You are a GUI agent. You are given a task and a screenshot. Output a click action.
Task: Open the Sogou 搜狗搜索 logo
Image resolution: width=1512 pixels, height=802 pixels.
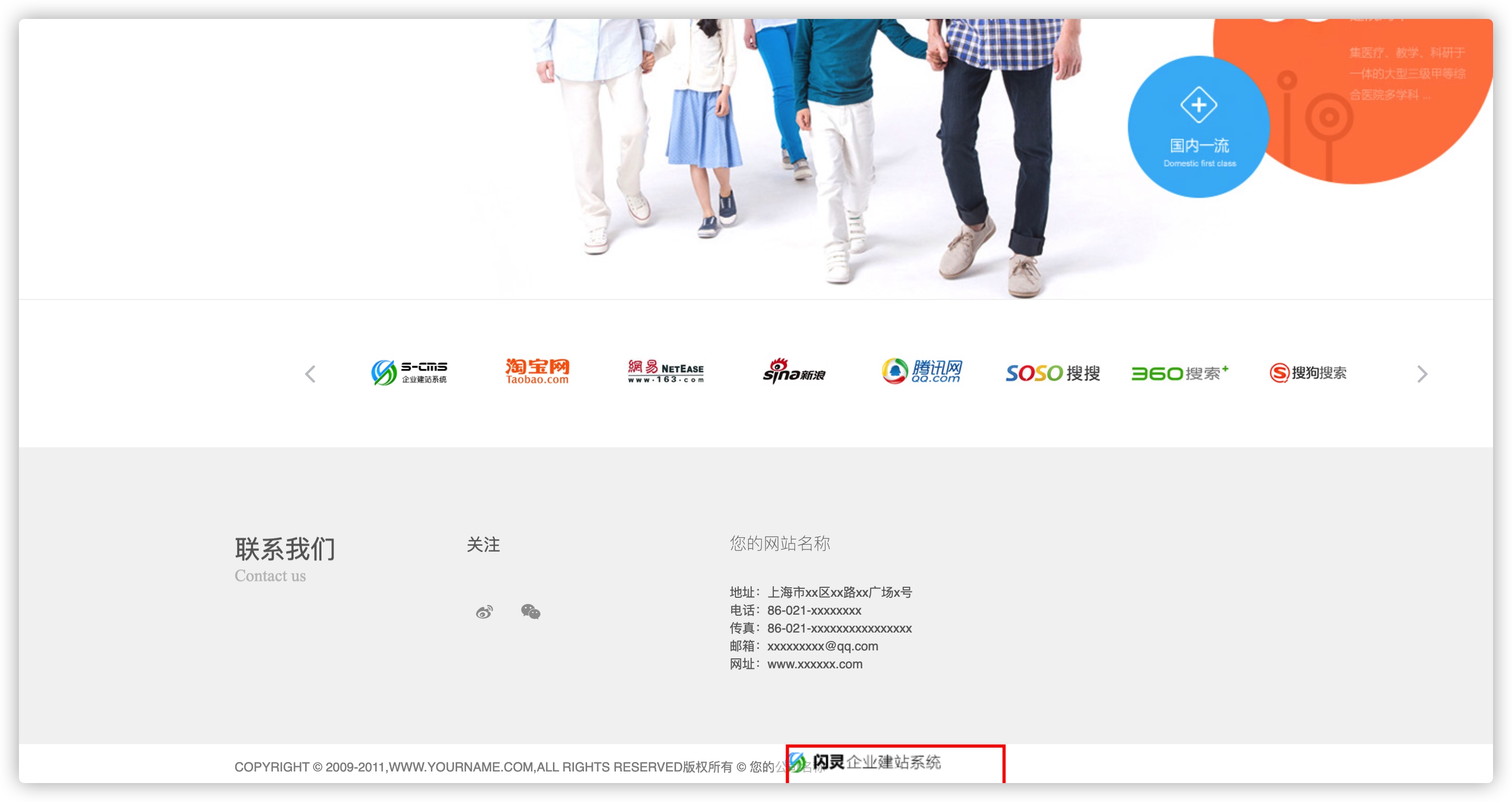1308,373
